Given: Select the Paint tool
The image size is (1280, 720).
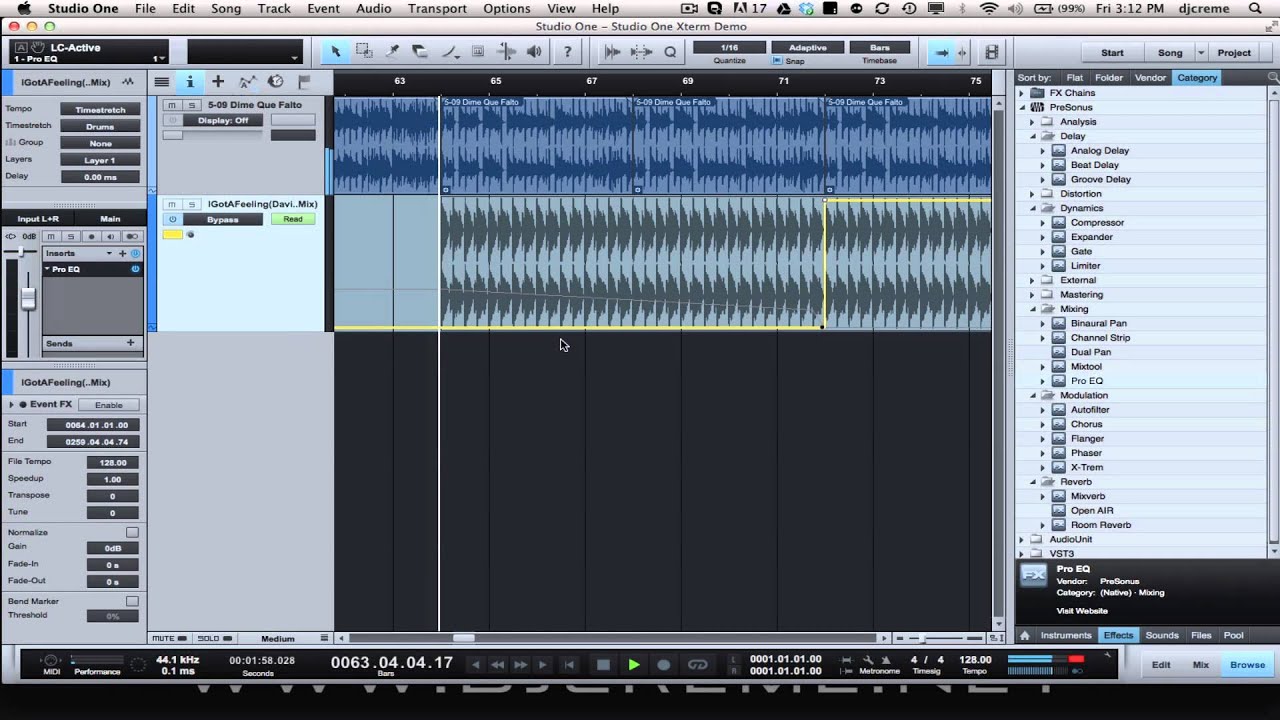Looking at the screenshot, I should tap(449, 52).
